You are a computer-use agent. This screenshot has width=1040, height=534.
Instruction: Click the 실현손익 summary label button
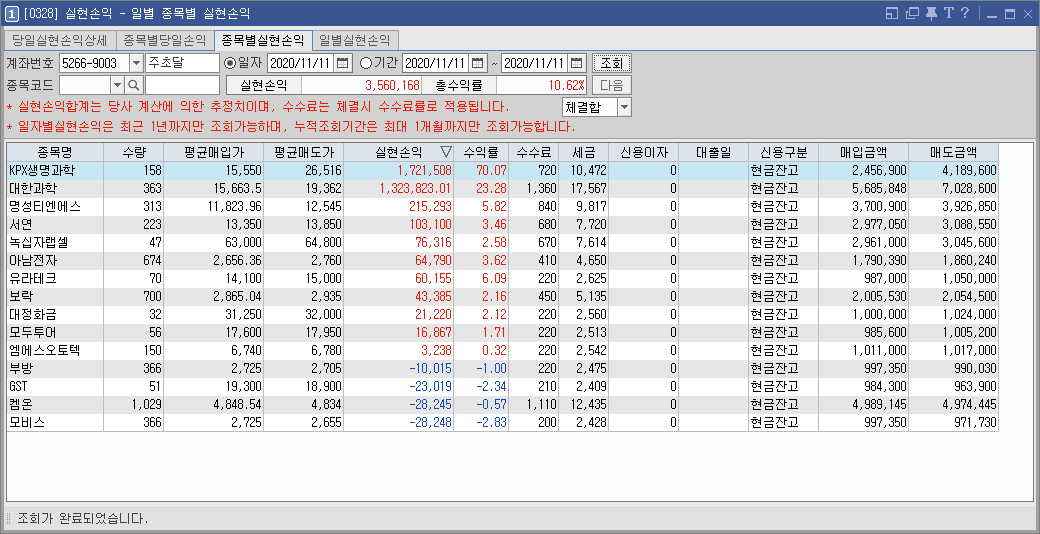click(x=264, y=85)
